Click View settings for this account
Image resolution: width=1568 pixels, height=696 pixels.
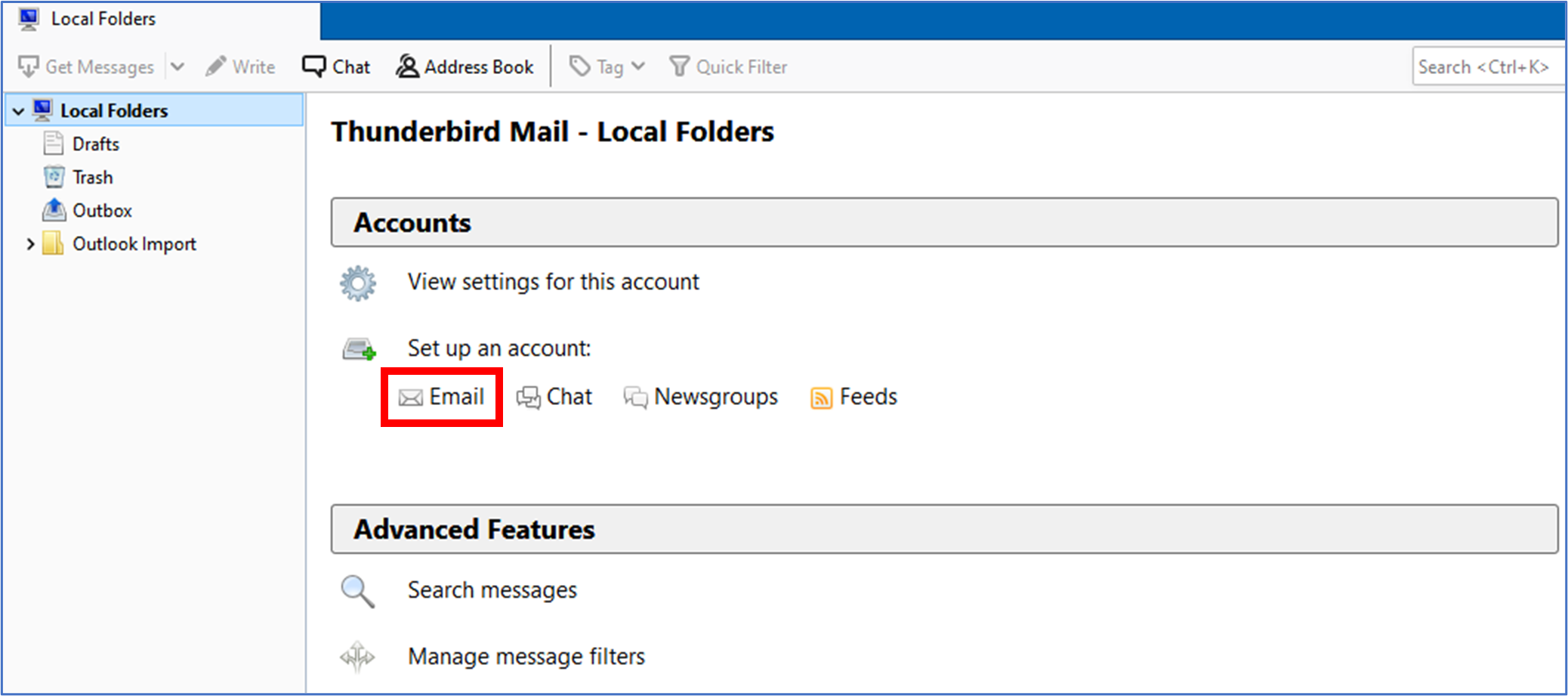click(x=553, y=282)
